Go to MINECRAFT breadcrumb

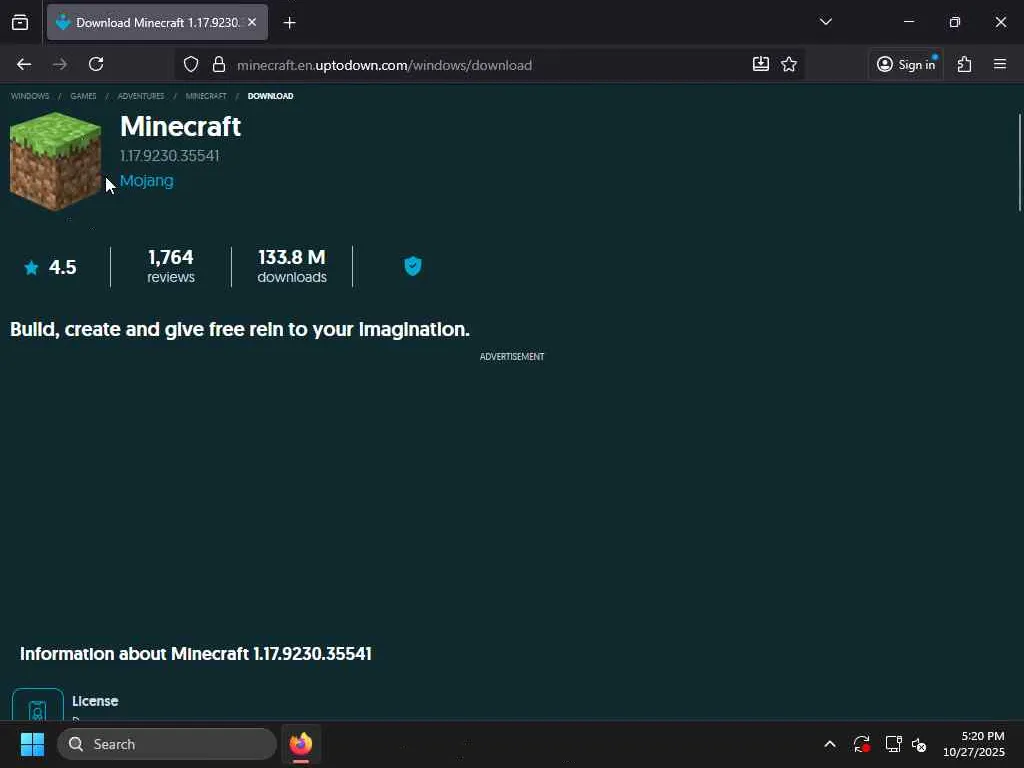click(206, 96)
